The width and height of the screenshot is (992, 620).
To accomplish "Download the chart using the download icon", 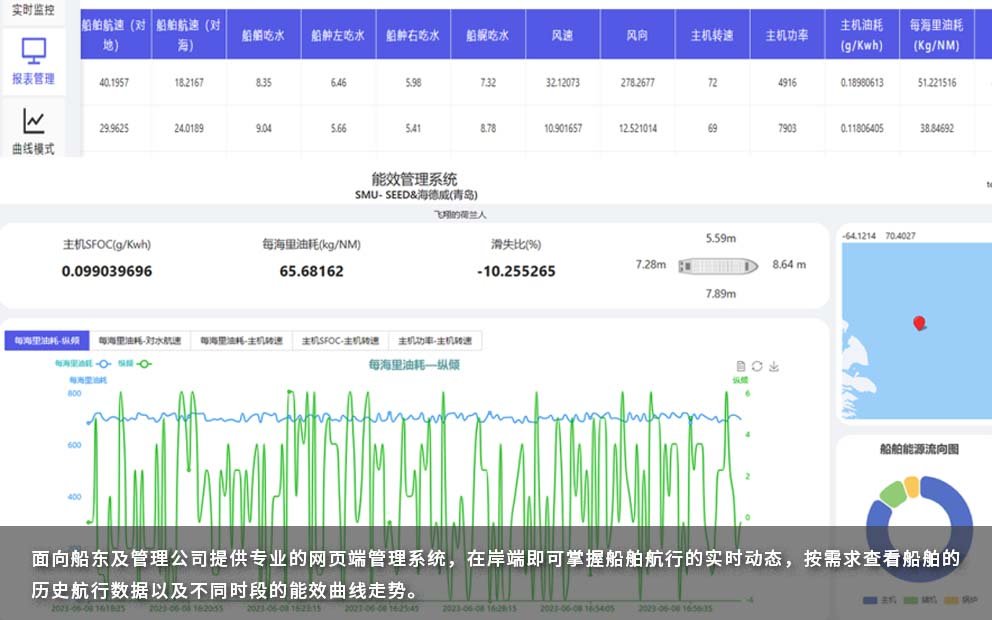I will 773,366.
